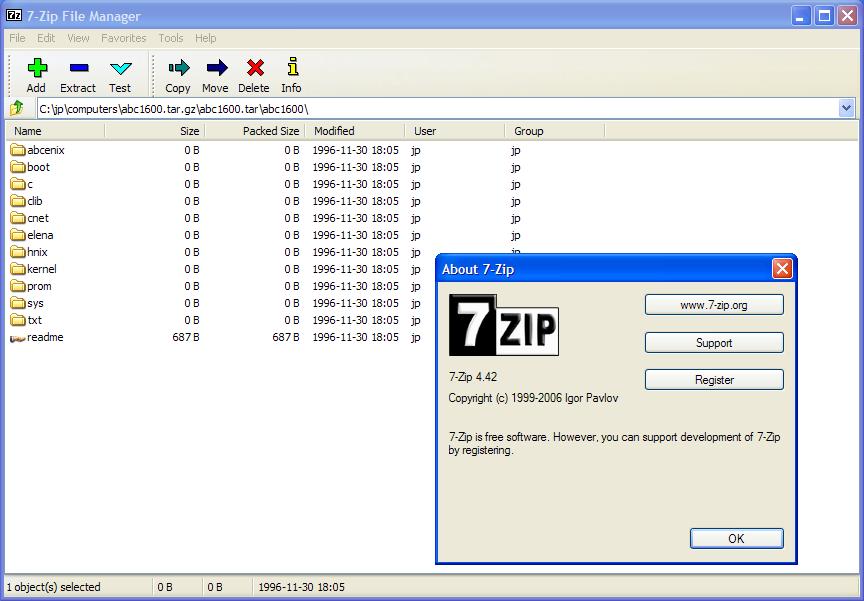Viewport: 864px width, 601px height.
Task: Select the readme file icon
Action: [x=18, y=338]
